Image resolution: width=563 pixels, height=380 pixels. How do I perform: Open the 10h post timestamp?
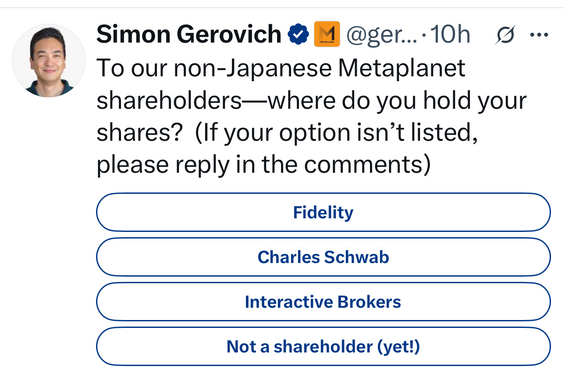click(450, 34)
